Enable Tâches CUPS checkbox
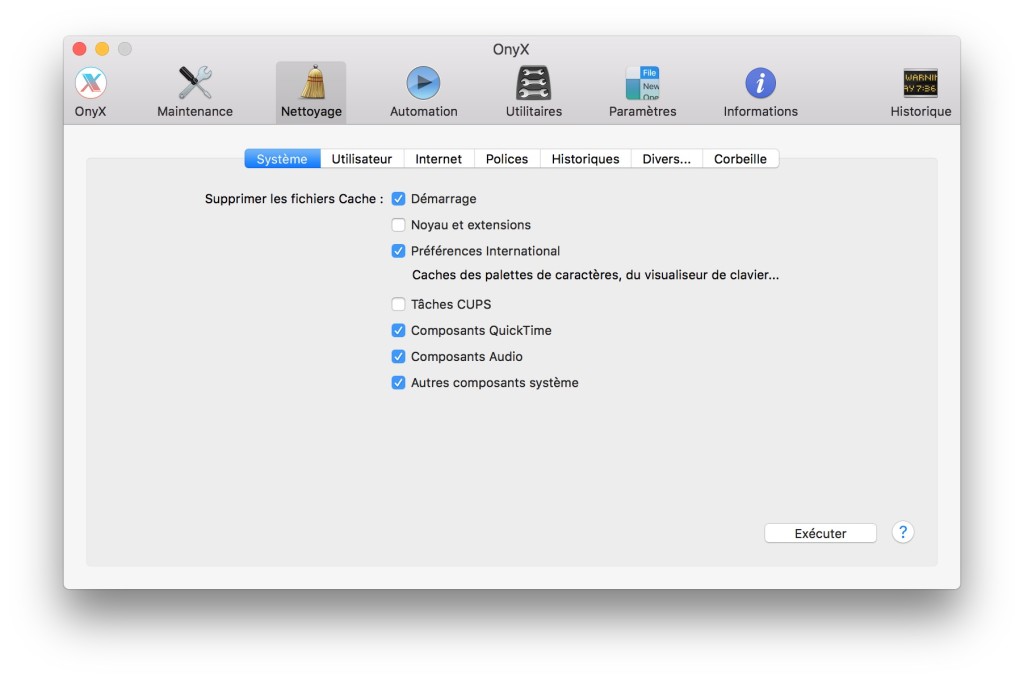This screenshot has width=1024, height=680. coord(398,304)
